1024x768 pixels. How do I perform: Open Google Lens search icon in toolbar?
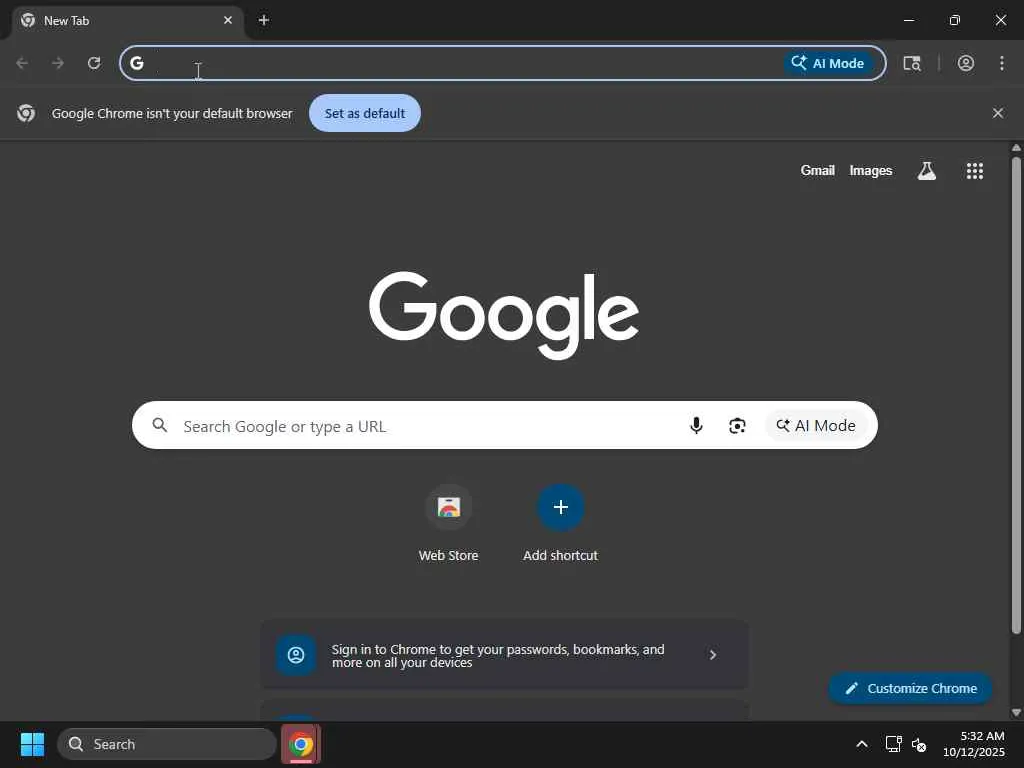tap(912, 63)
